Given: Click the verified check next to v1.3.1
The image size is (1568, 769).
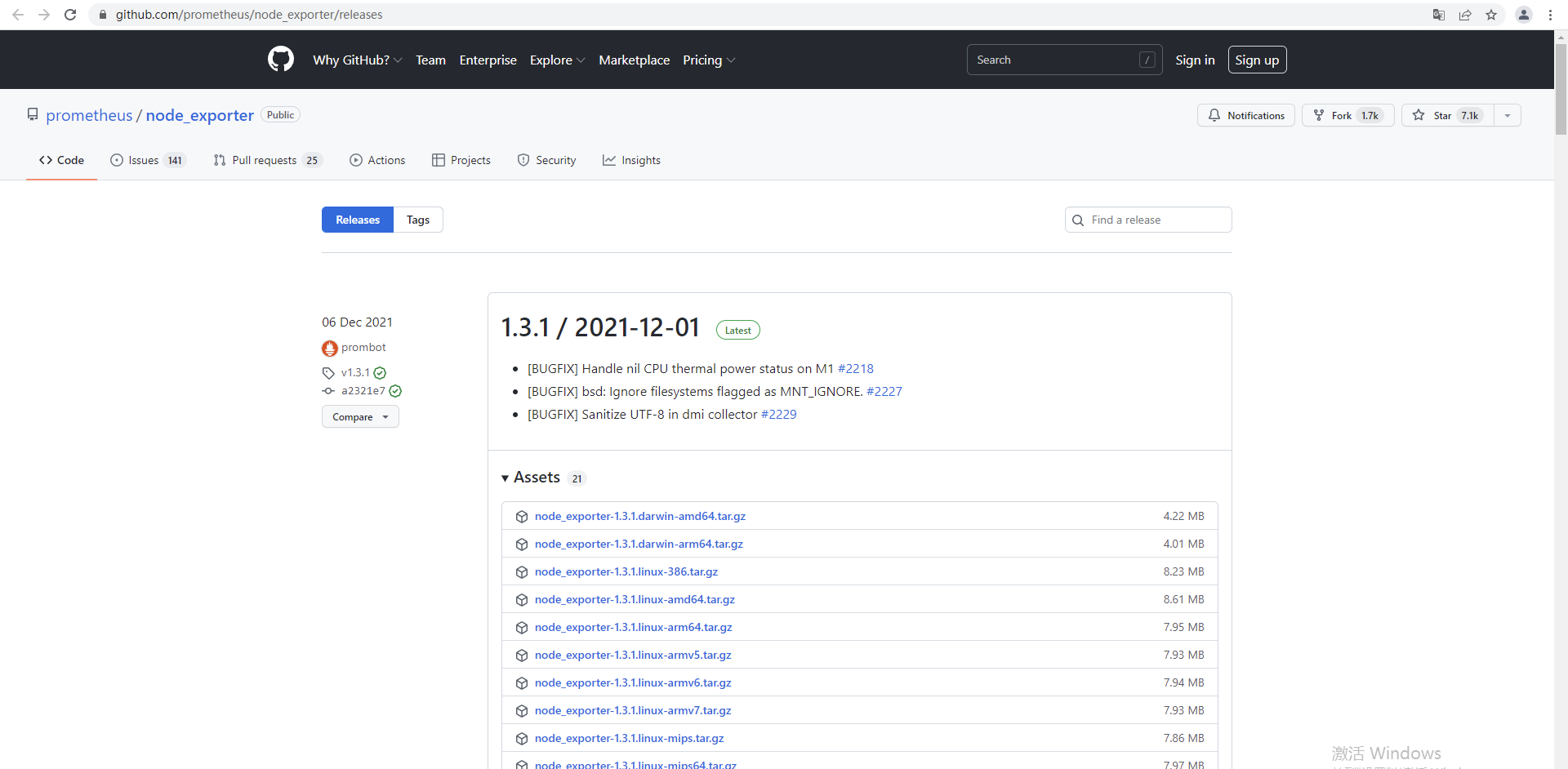Looking at the screenshot, I should (x=380, y=373).
